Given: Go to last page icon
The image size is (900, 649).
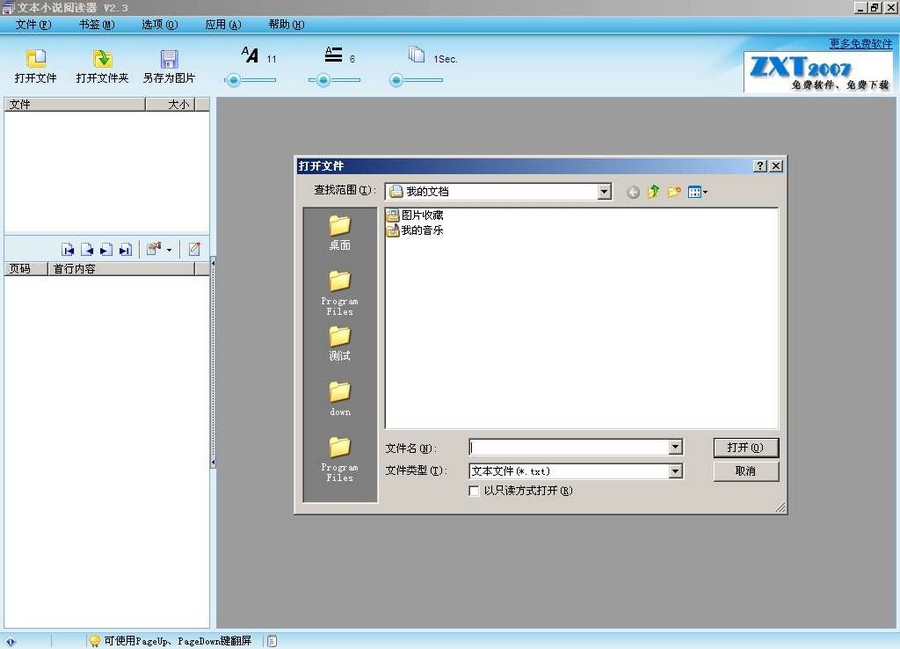Looking at the screenshot, I should [x=125, y=250].
